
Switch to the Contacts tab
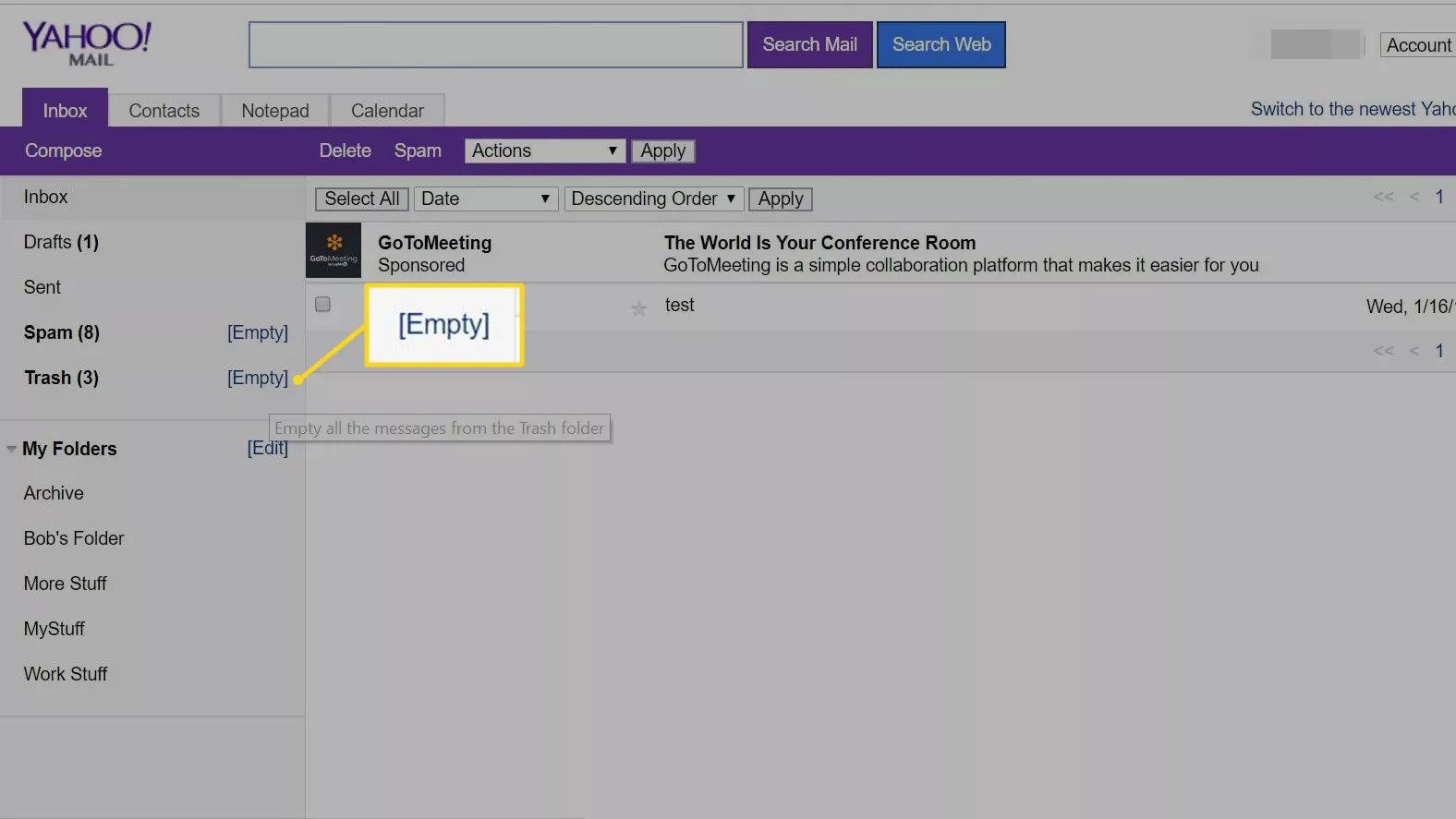click(x=164, y=111)
